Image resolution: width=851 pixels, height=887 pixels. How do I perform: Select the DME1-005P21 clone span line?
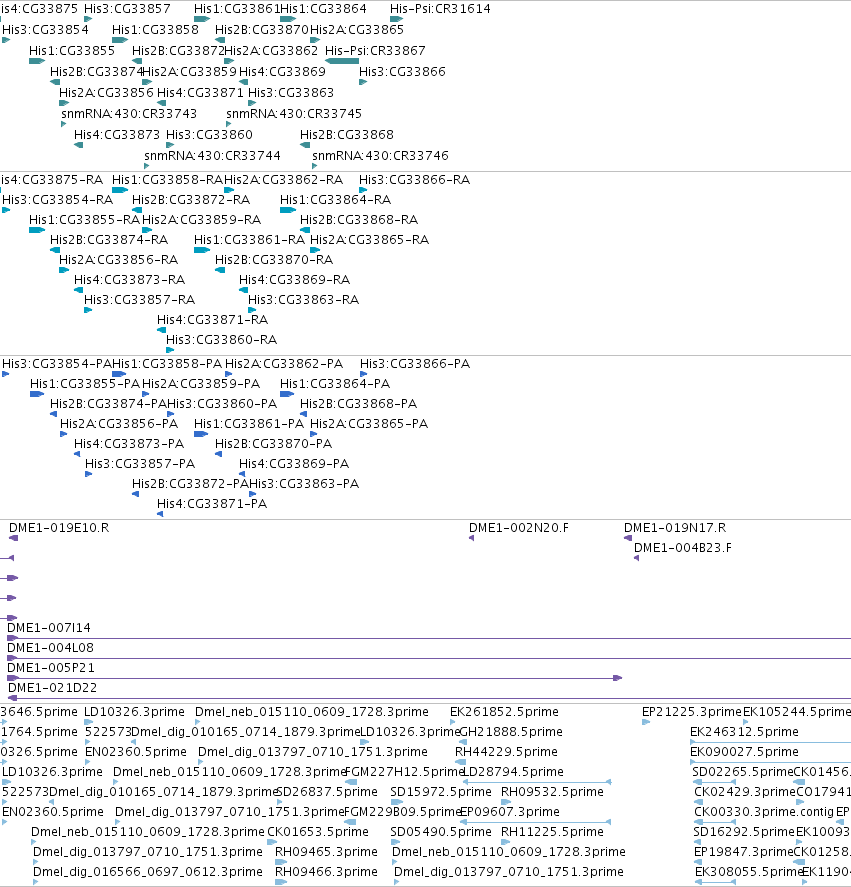[x=315, y=678]
